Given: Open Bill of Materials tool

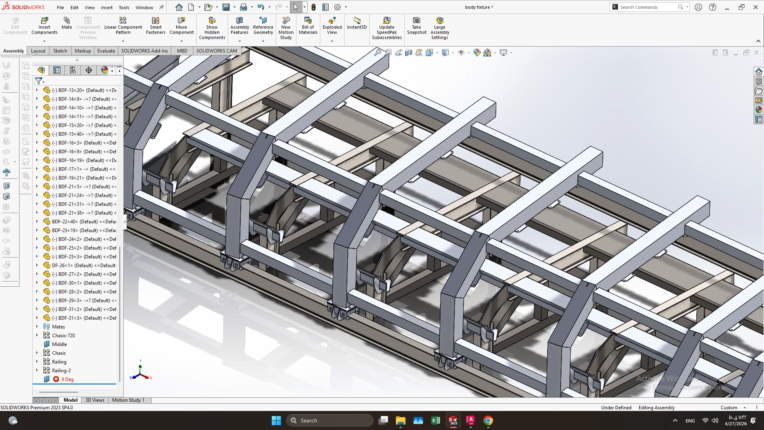Looking at the screenshot, I should [x=308, y=26].
